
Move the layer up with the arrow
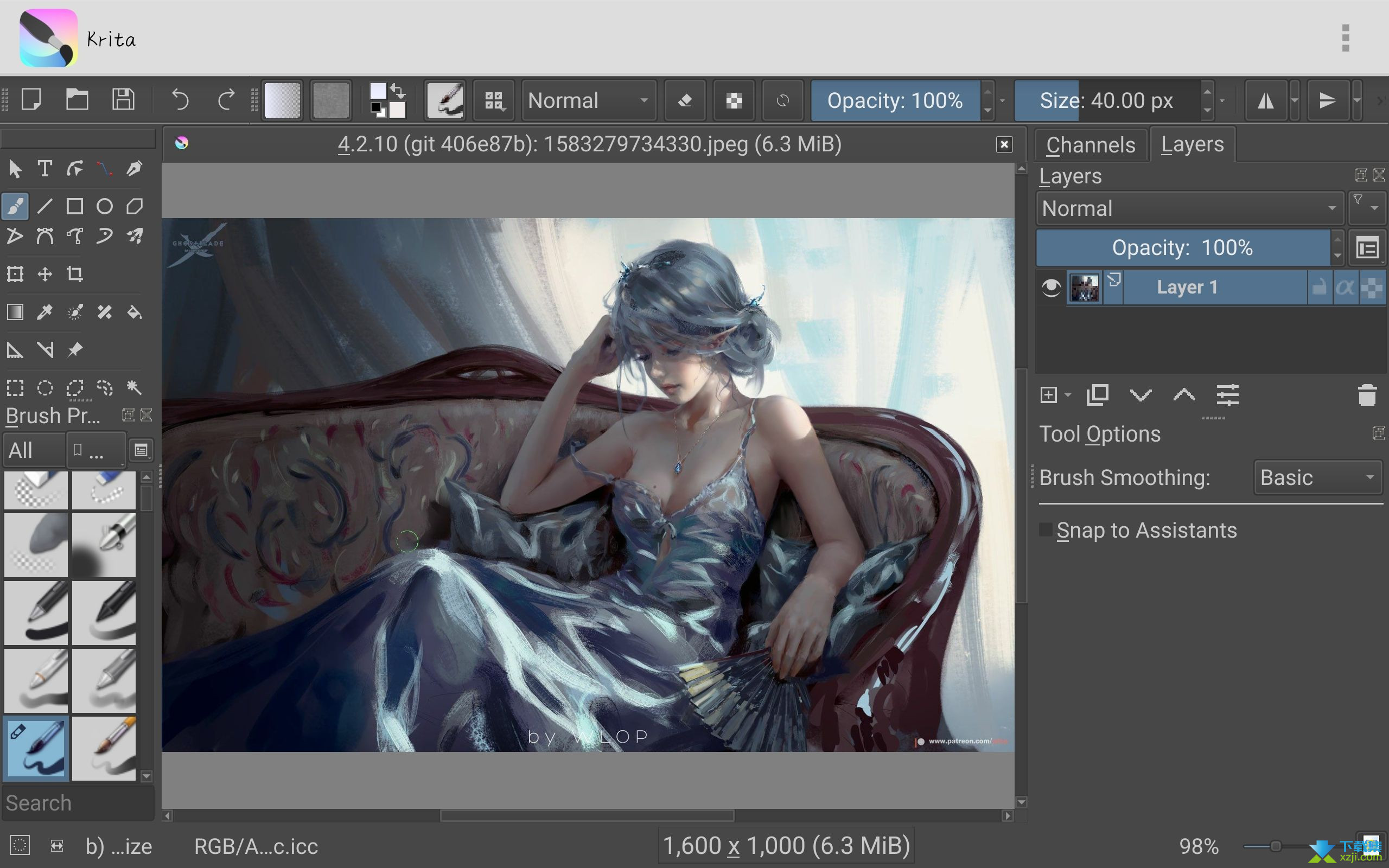[x=1184, y=395]
